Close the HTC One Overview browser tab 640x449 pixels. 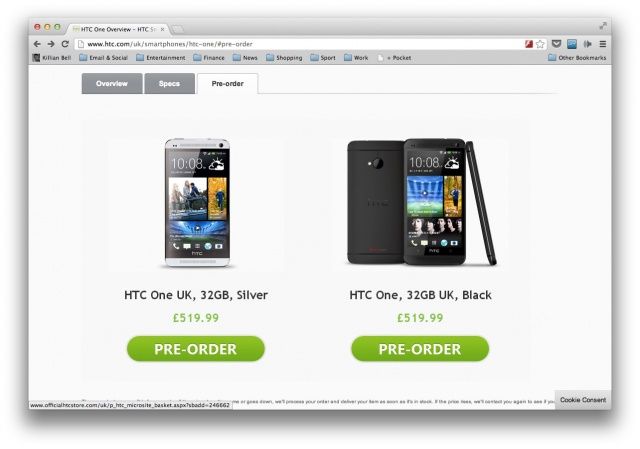coord(162,29)
